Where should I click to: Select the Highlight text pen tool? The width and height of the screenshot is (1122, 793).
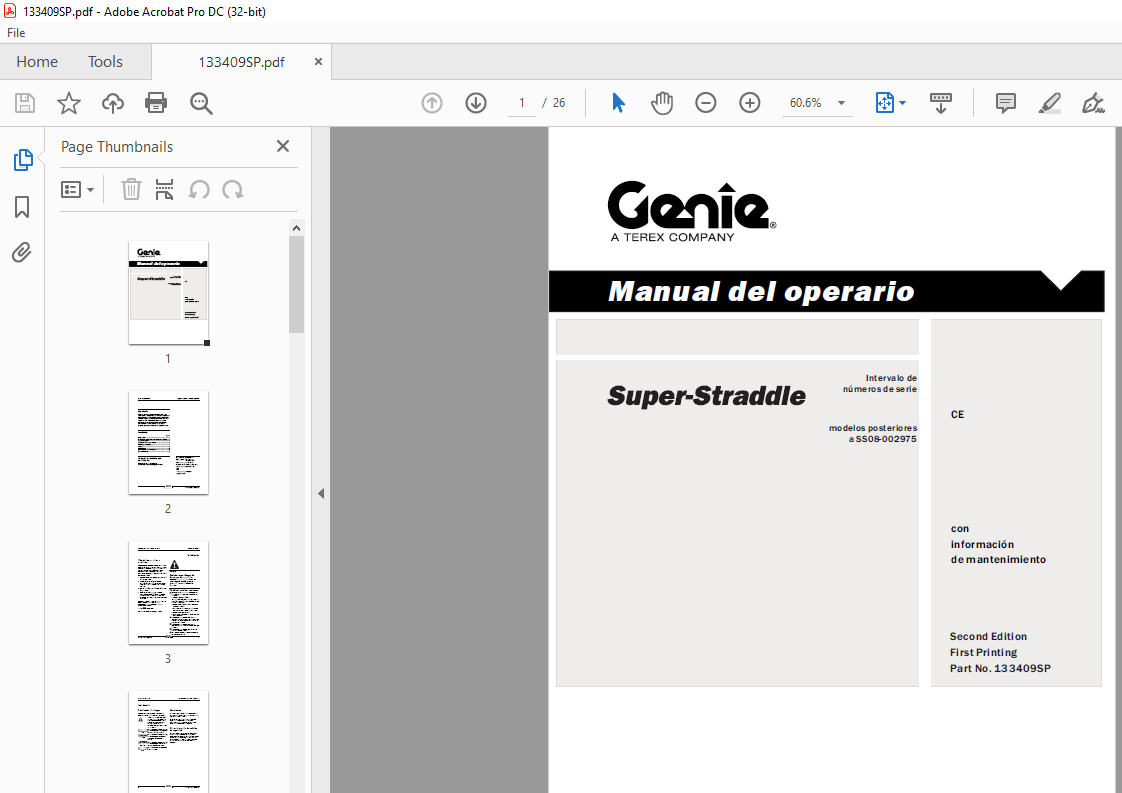1050,103
